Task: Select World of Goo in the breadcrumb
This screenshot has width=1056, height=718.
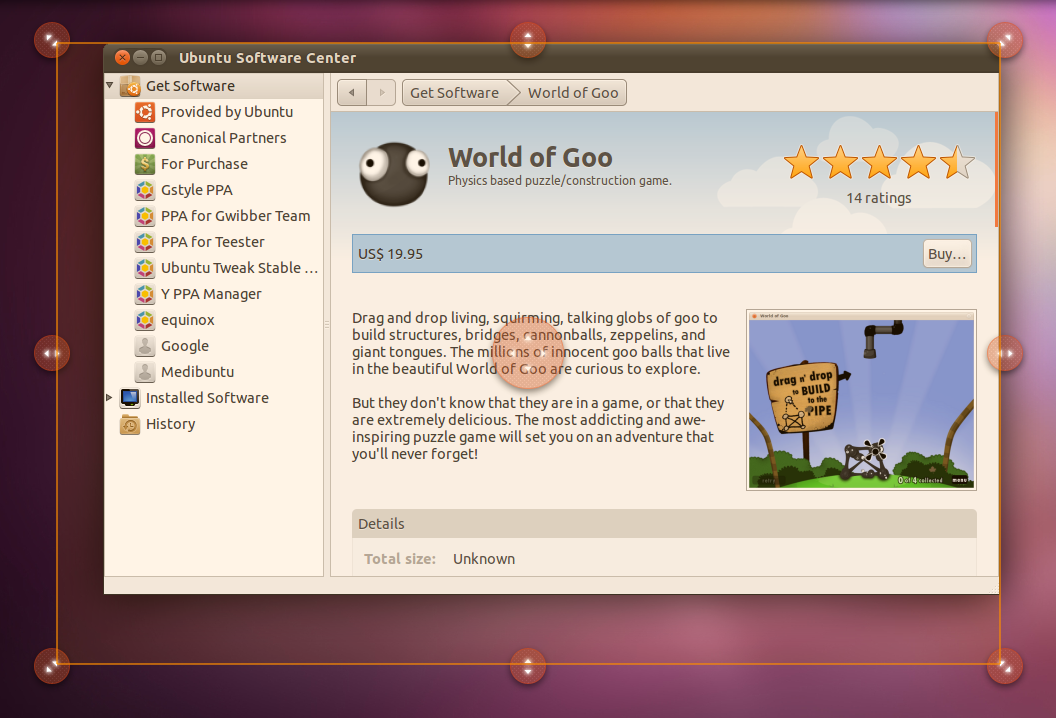Action: click(572, 92)
